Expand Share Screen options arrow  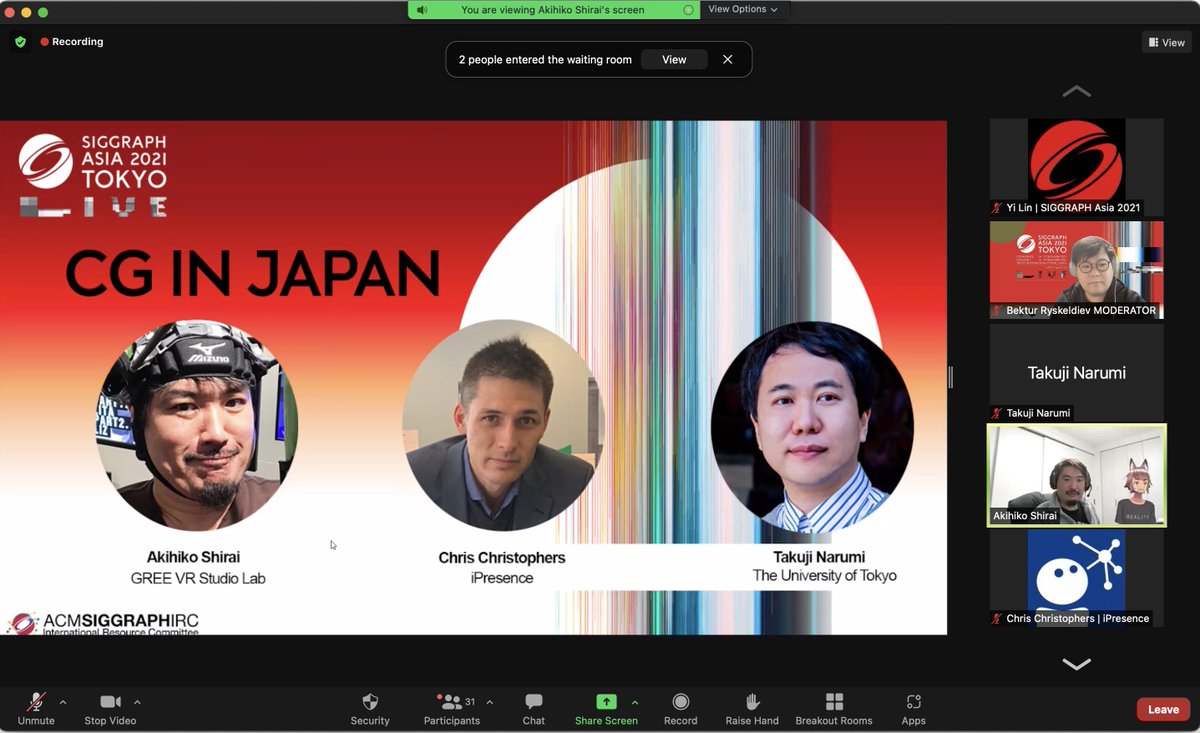(x=635, y=702)
